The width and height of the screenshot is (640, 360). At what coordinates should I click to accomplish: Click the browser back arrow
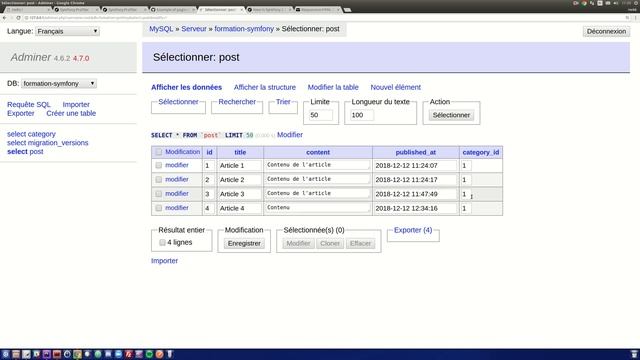point(4,18)
